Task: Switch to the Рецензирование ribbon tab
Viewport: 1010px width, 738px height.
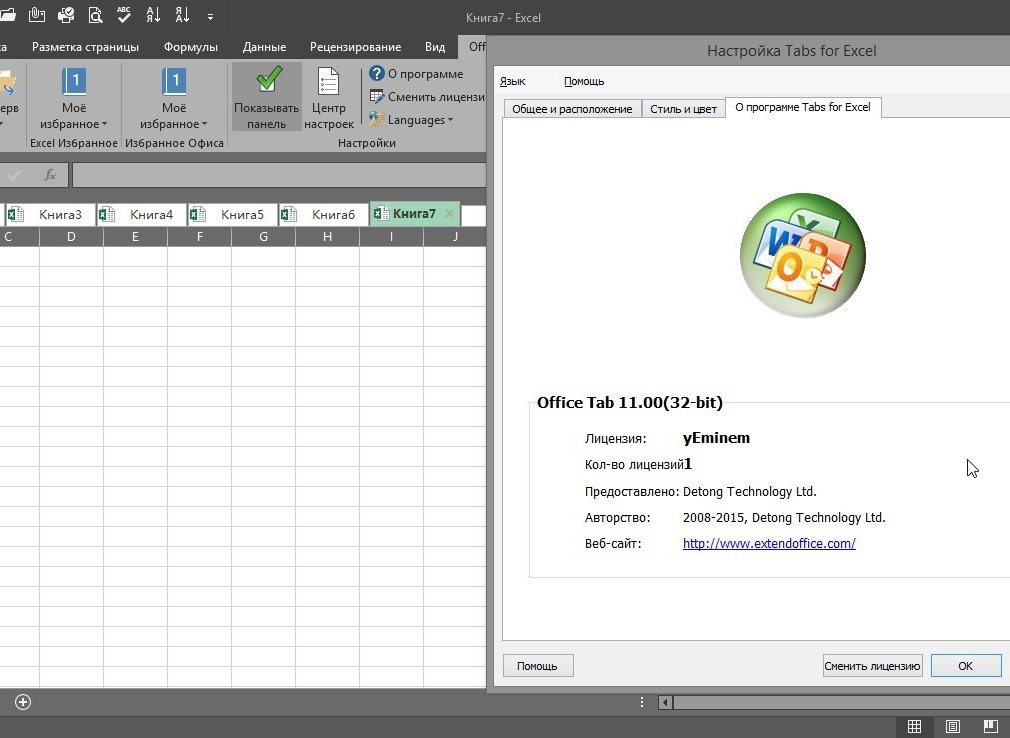Action: click(356, 47)
